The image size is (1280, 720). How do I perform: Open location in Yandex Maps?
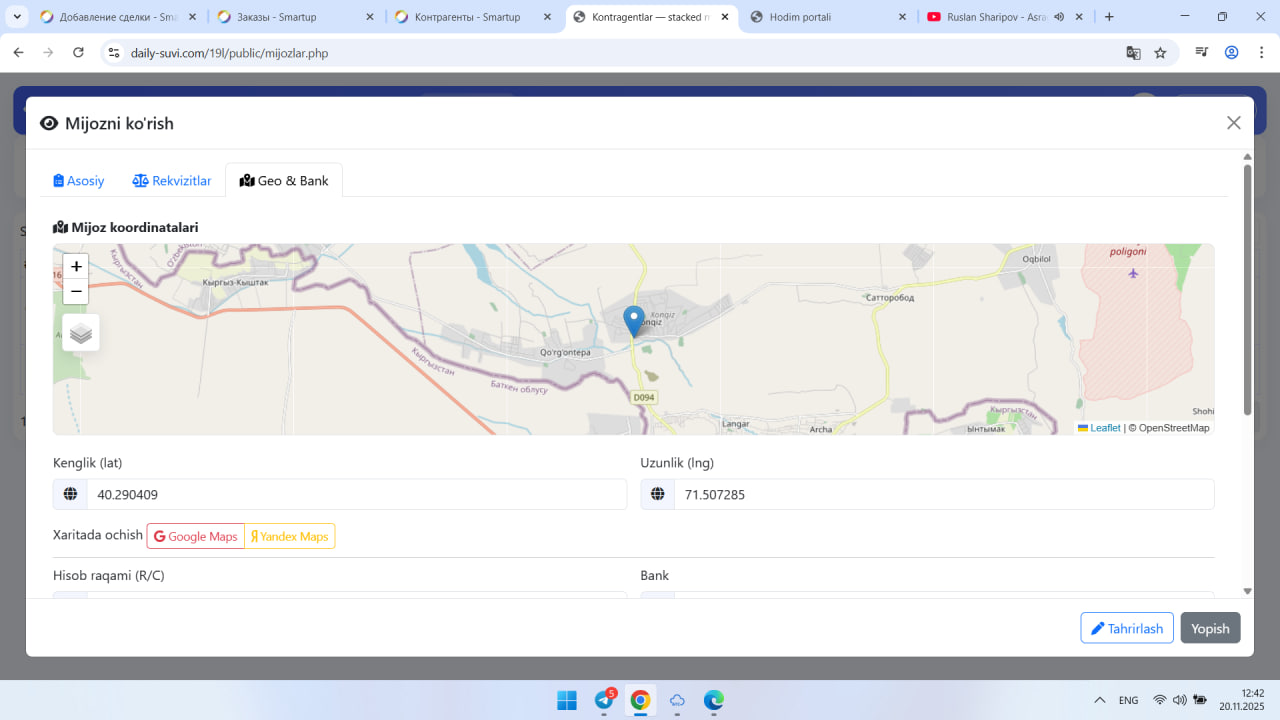290,537
